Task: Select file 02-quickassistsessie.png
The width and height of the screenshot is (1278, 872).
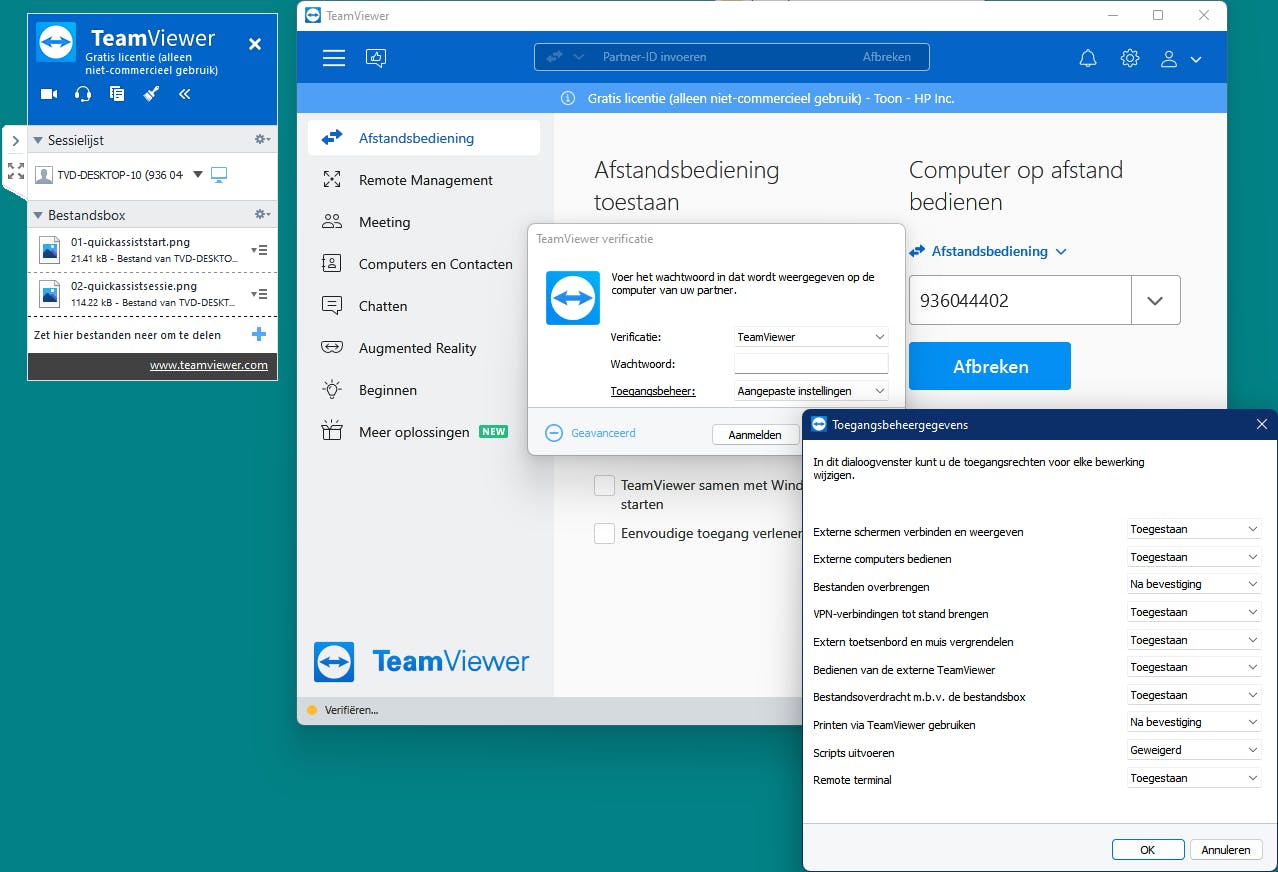Action: [x=139, y=294]
